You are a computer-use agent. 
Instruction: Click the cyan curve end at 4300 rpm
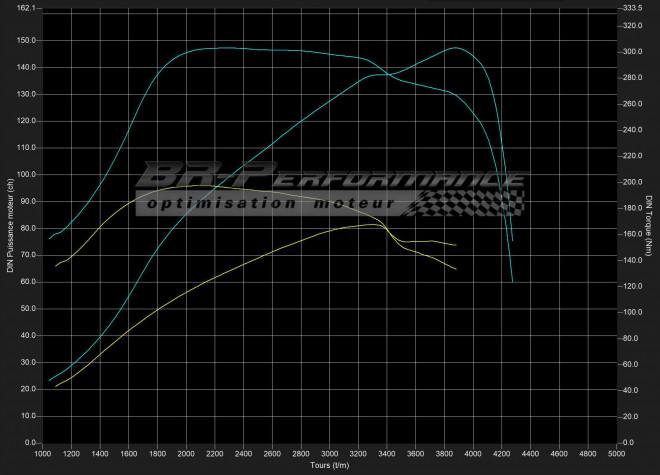pos(513,281)
